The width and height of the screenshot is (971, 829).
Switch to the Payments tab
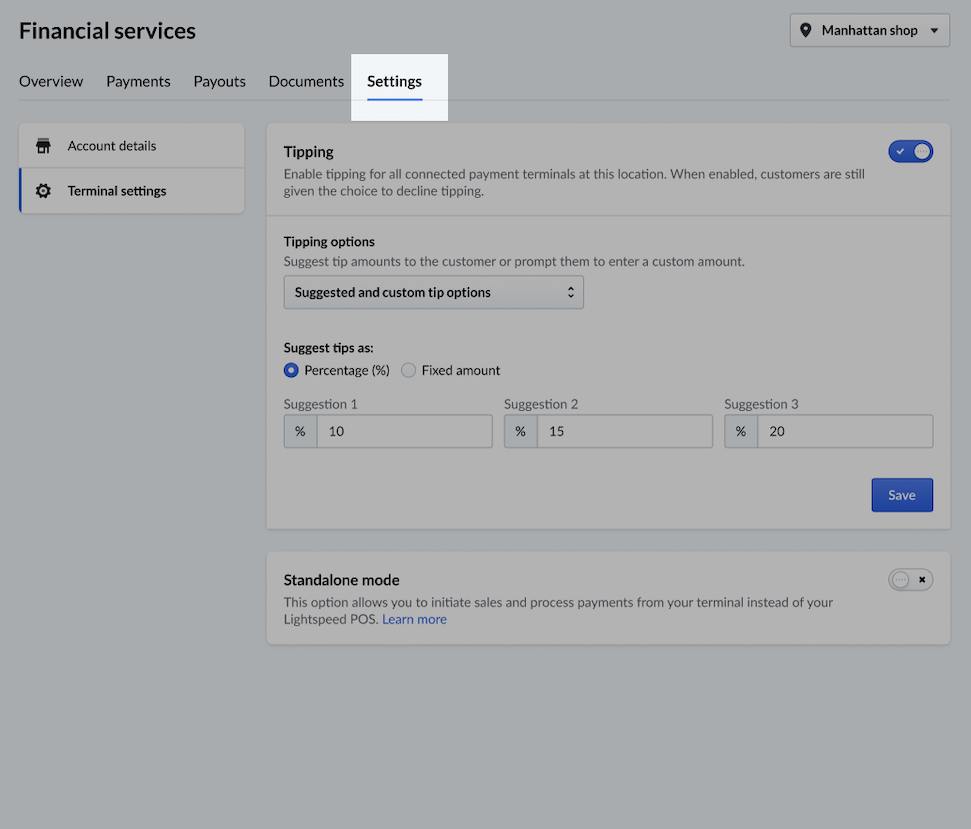coord(138,82)
